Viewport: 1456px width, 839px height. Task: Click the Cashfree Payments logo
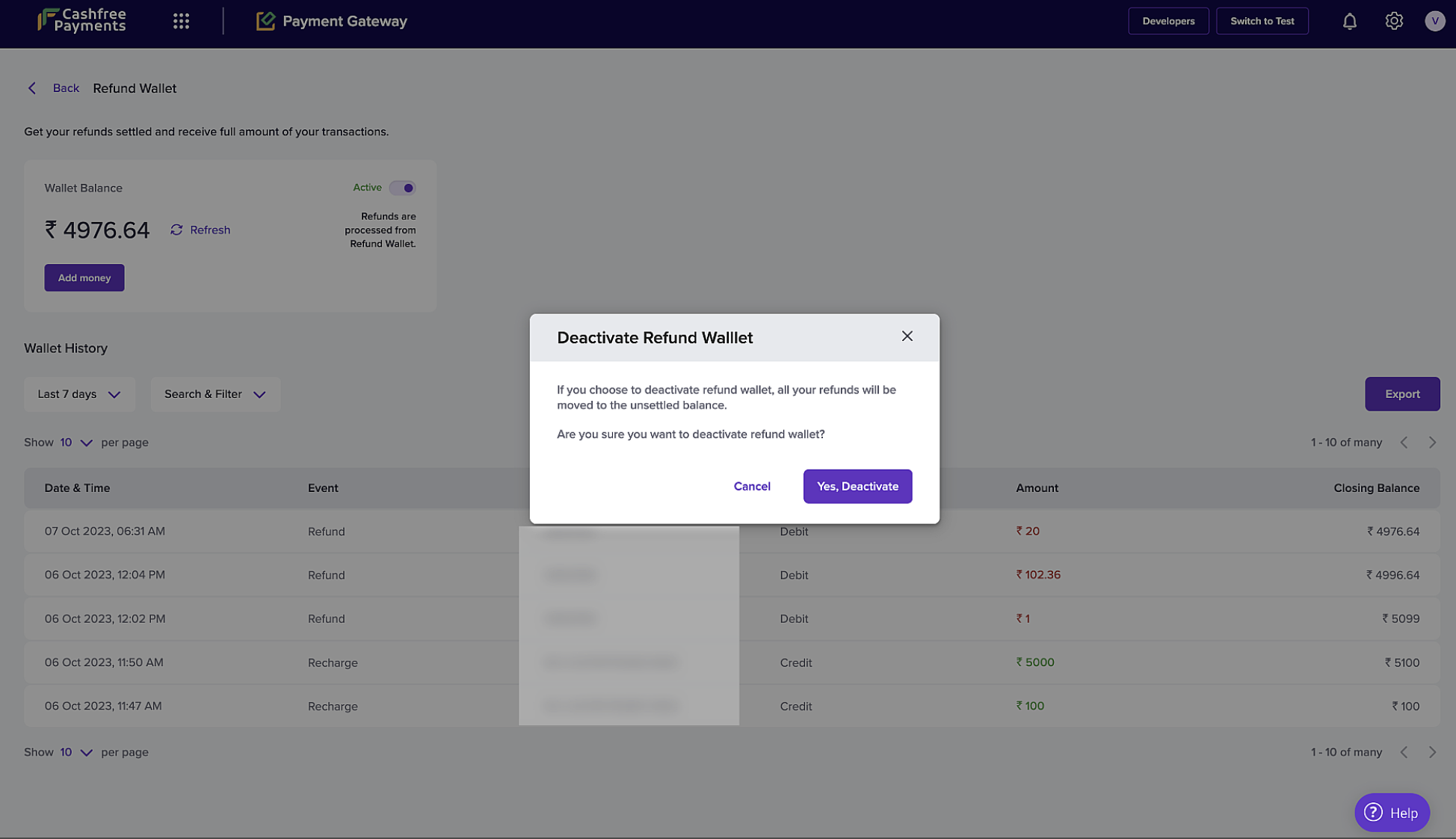pyautogui.click(x=82, y=21)
